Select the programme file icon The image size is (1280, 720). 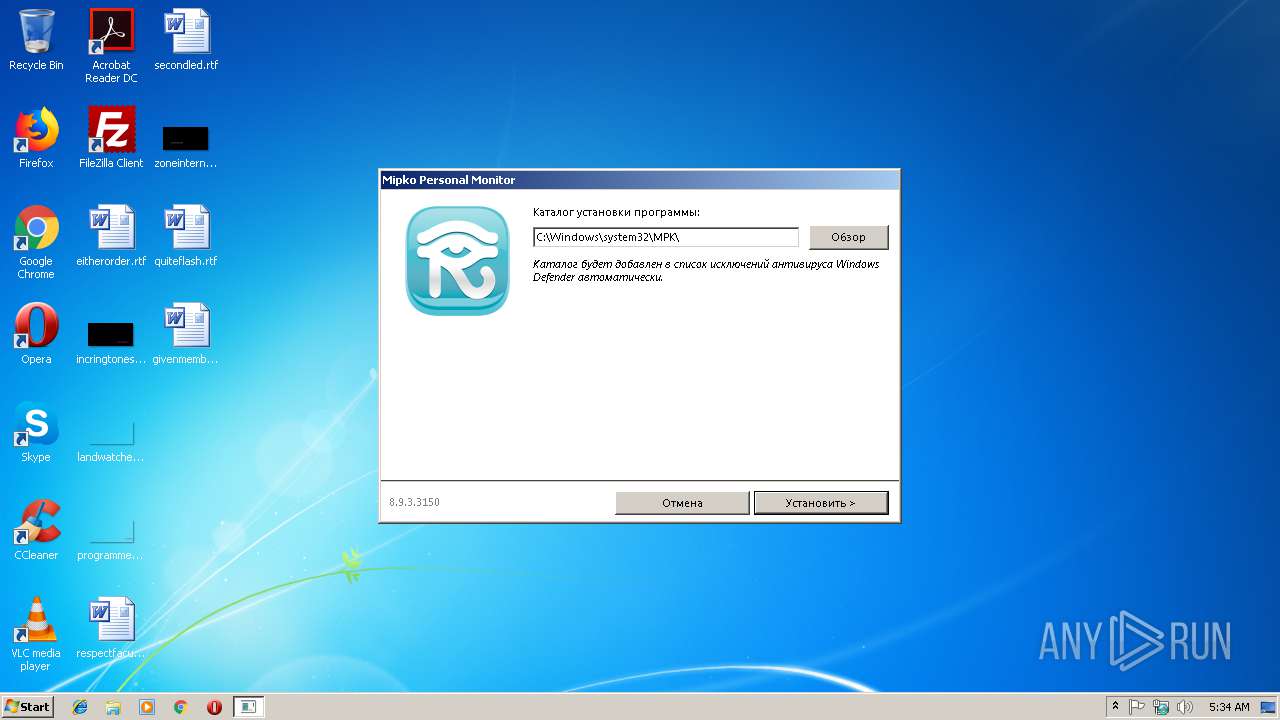point(111,540)
